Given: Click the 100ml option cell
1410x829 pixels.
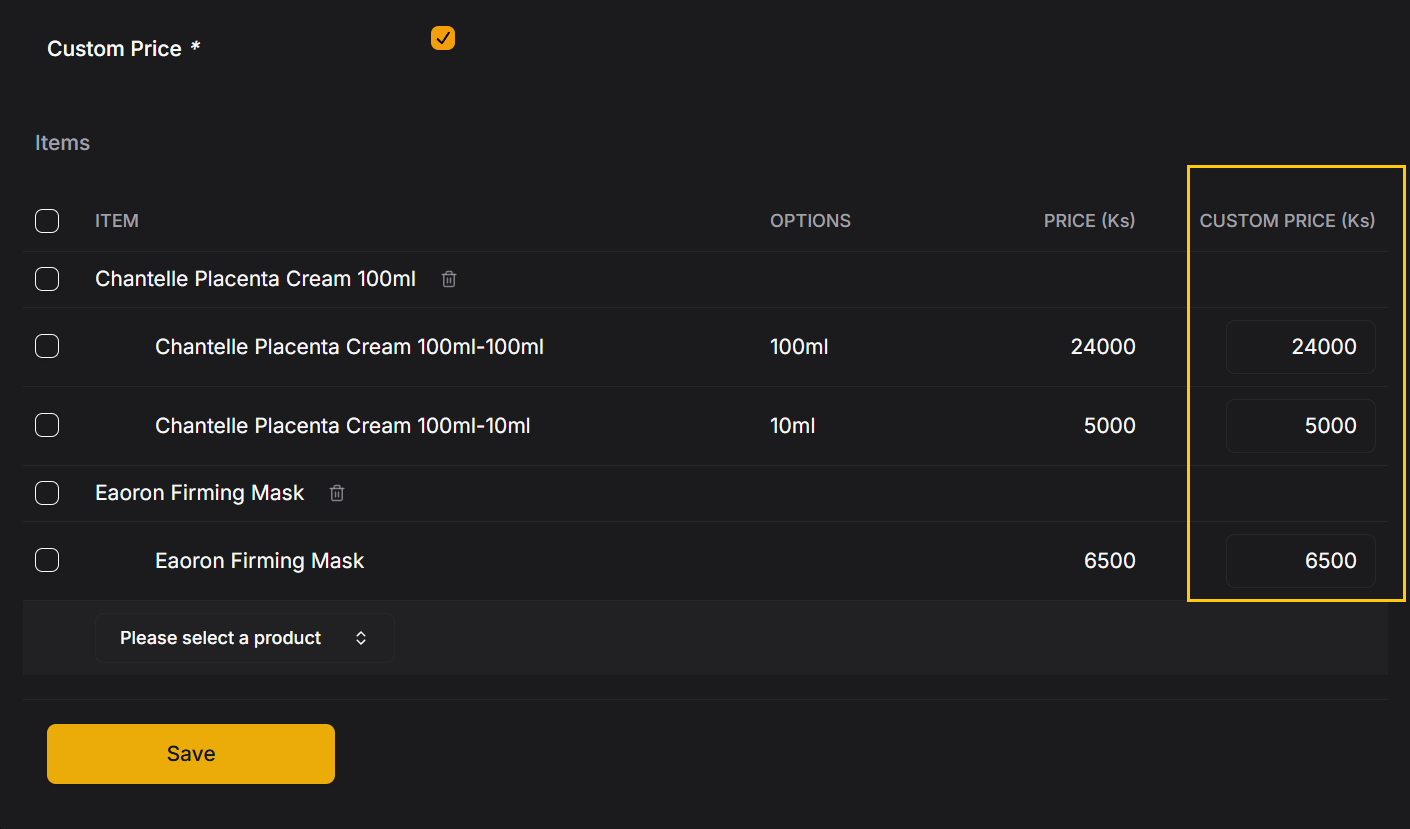Looking at the screenshot, I should pyautogui.click(x=799, y=347).
